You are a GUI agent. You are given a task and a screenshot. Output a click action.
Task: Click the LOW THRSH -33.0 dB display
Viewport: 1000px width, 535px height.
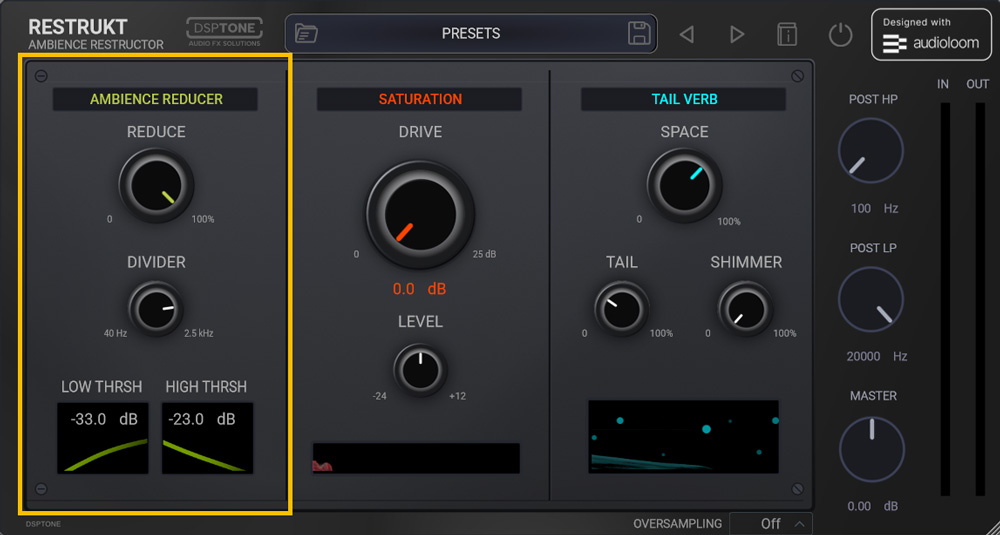(x=103, y=438)
